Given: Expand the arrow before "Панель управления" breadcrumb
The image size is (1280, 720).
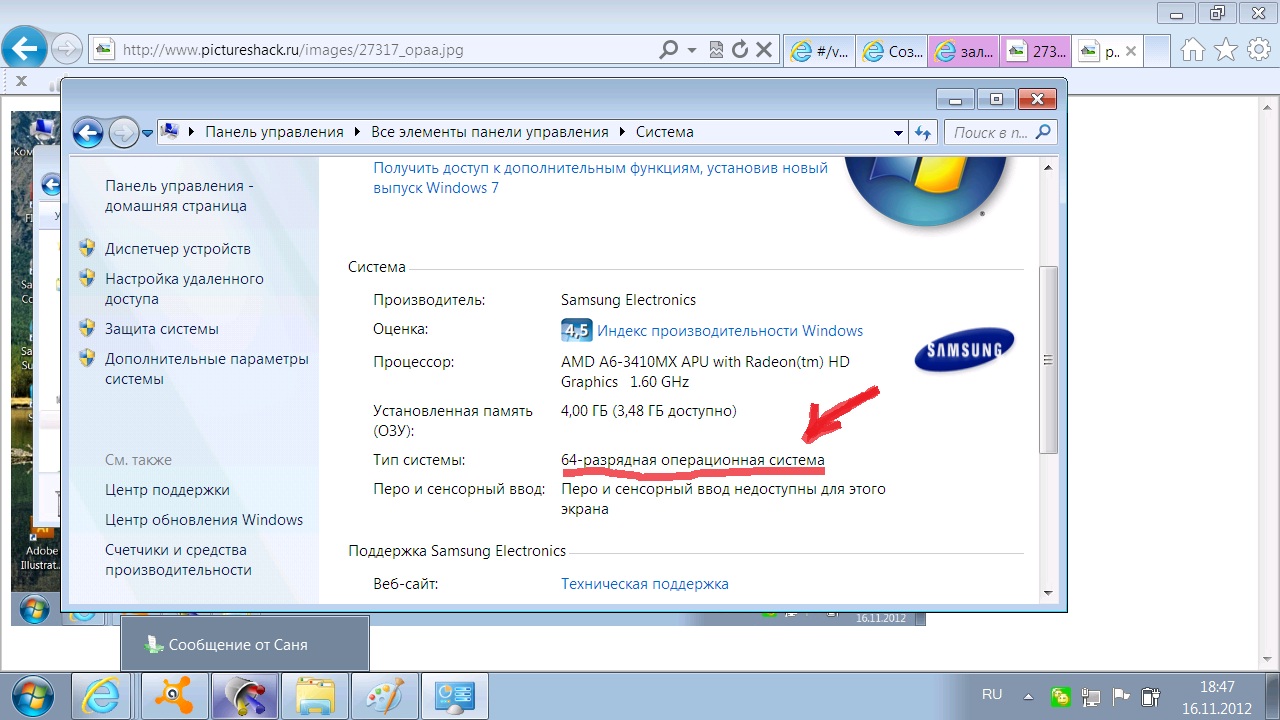Looking at the screenshot, I should coord(193,132).
